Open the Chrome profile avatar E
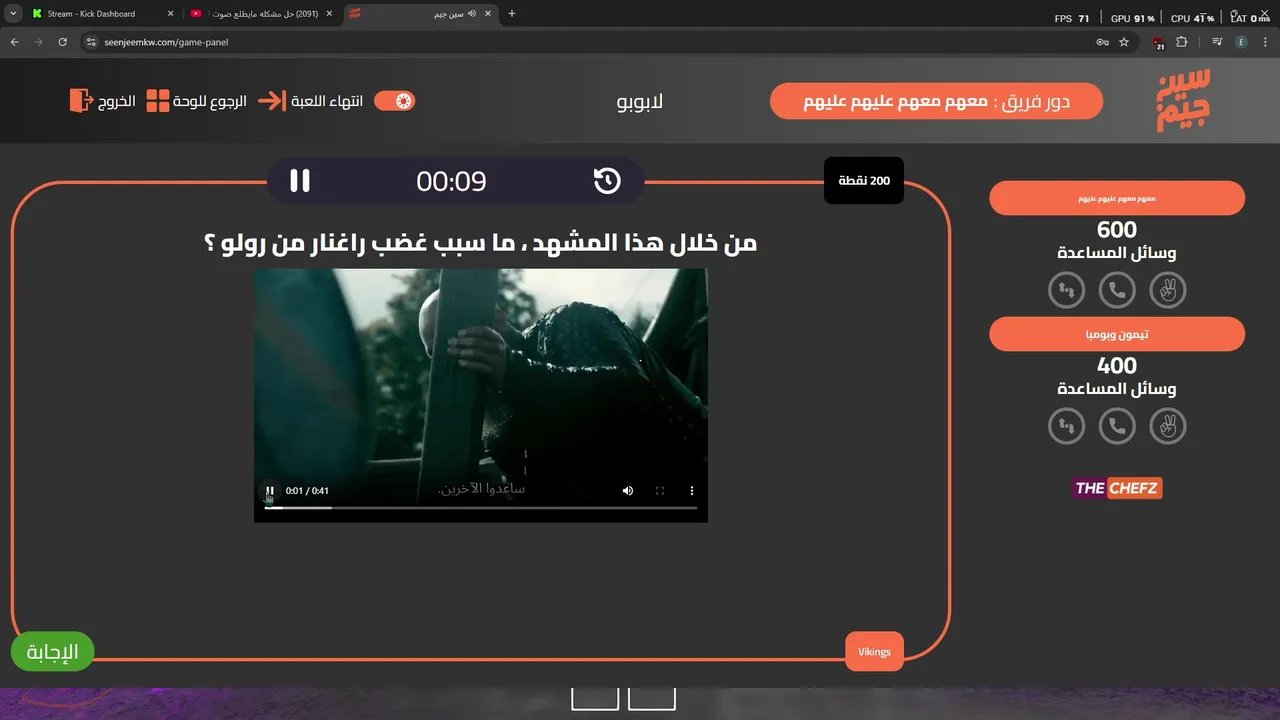The width and height of the screenshot is (1280, 720). pos(1241,42)
